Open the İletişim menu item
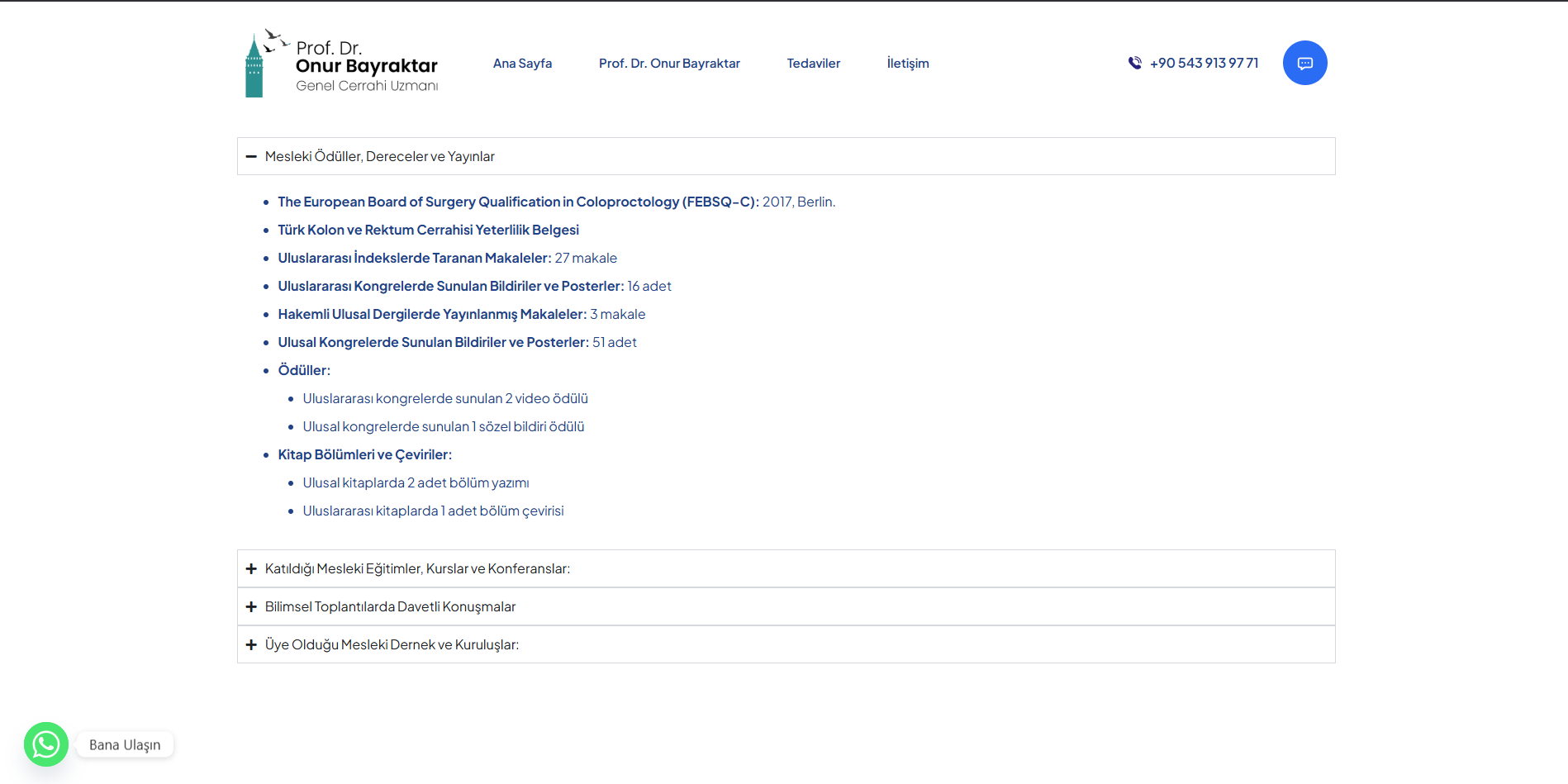Image resolution: width=1568 pixels, height=784 pixels. click(907, 64)
